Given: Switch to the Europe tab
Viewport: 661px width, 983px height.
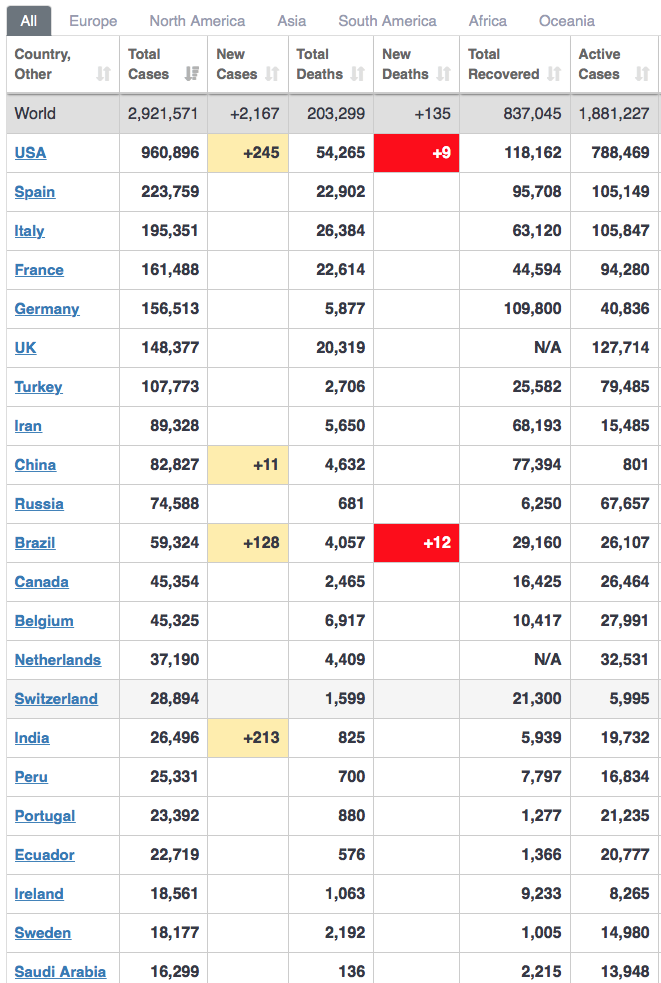Looking at the screenshot, I should [x=93, y=21].
